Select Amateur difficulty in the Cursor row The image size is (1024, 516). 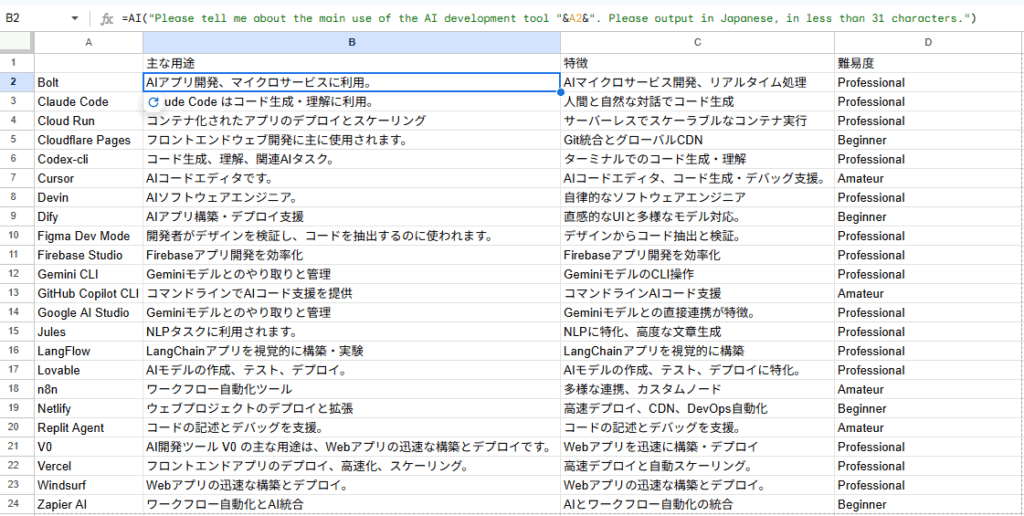coord(929,178)
